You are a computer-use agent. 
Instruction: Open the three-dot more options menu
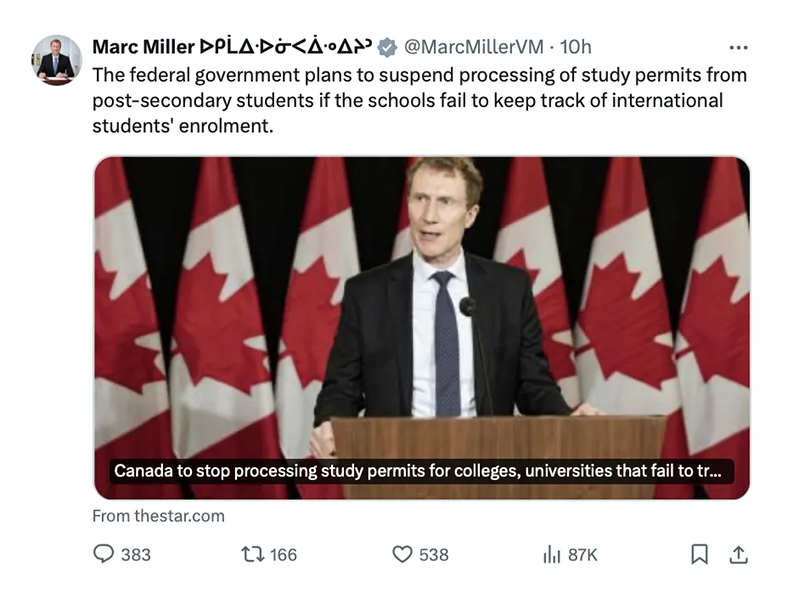point(738,47)
